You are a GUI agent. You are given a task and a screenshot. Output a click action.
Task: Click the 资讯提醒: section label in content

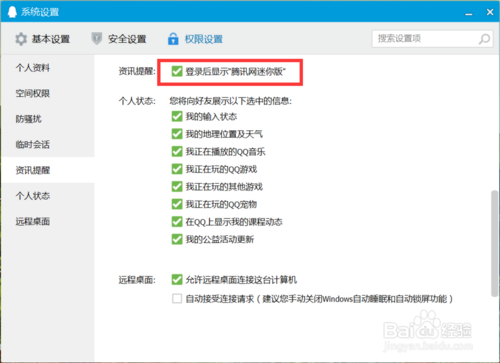click(137, 71)
